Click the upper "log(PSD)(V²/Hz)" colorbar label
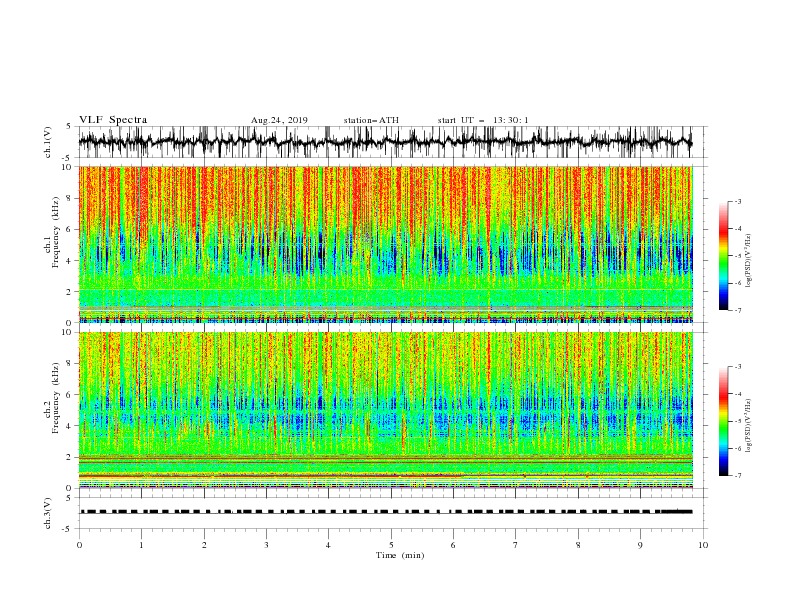 (748, 261)
